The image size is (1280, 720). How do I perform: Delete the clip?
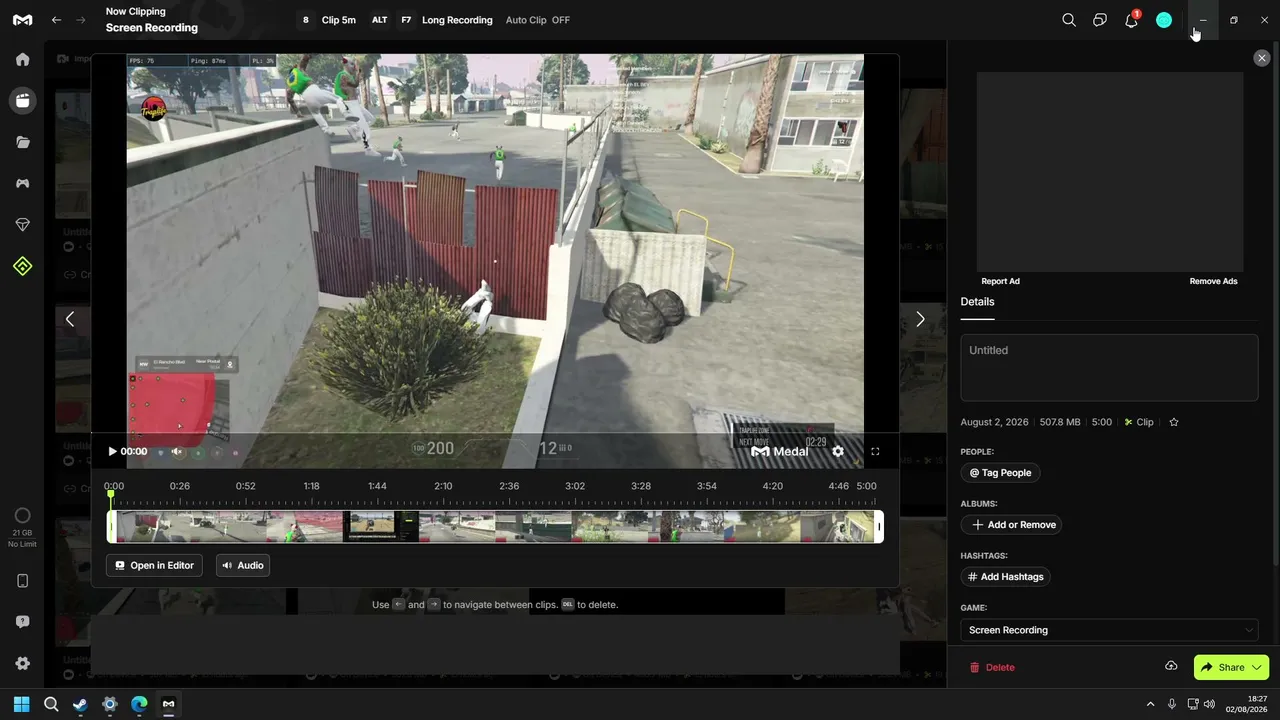click(992, 667)
